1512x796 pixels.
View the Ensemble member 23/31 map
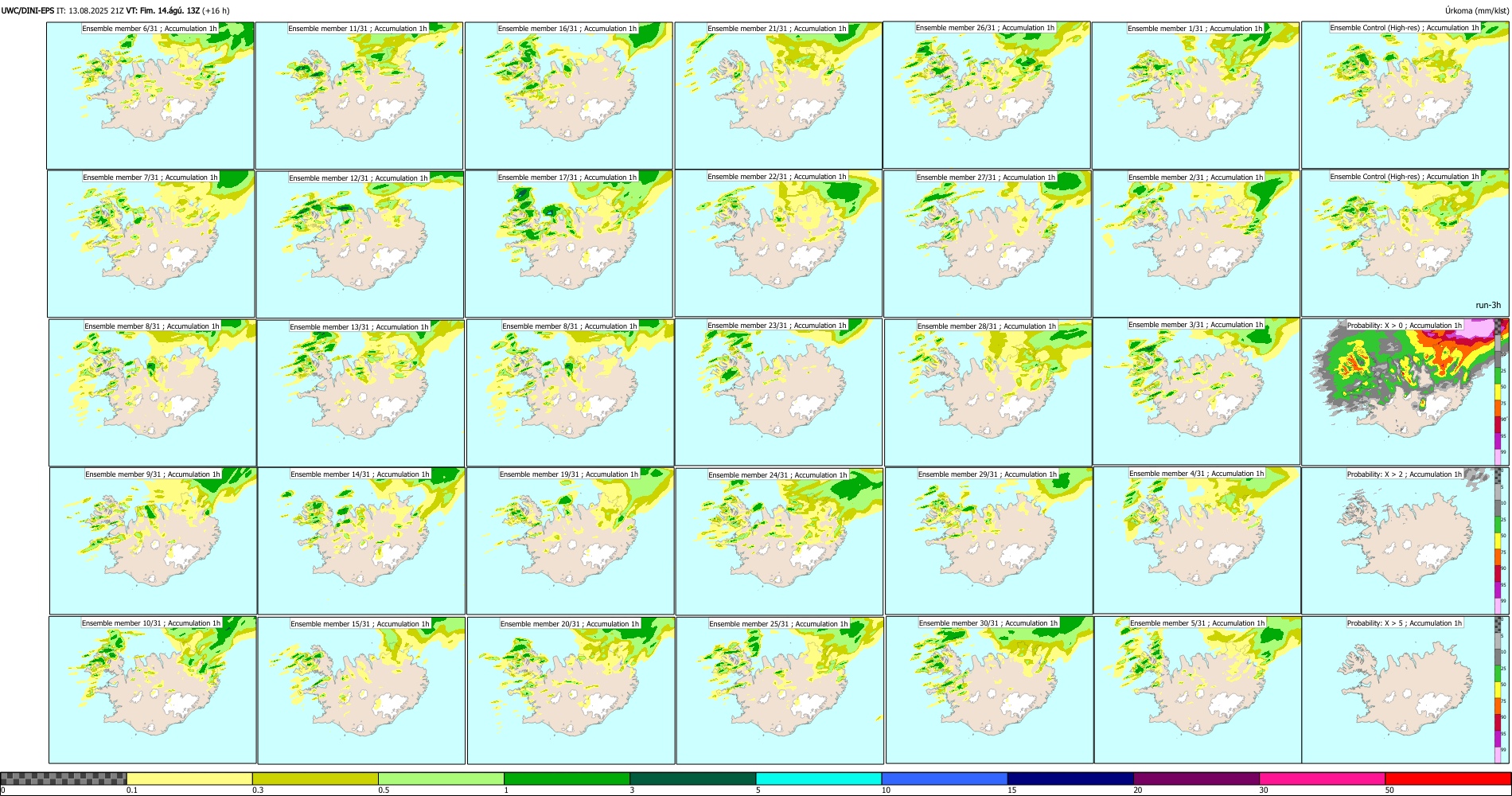[778, 392]
